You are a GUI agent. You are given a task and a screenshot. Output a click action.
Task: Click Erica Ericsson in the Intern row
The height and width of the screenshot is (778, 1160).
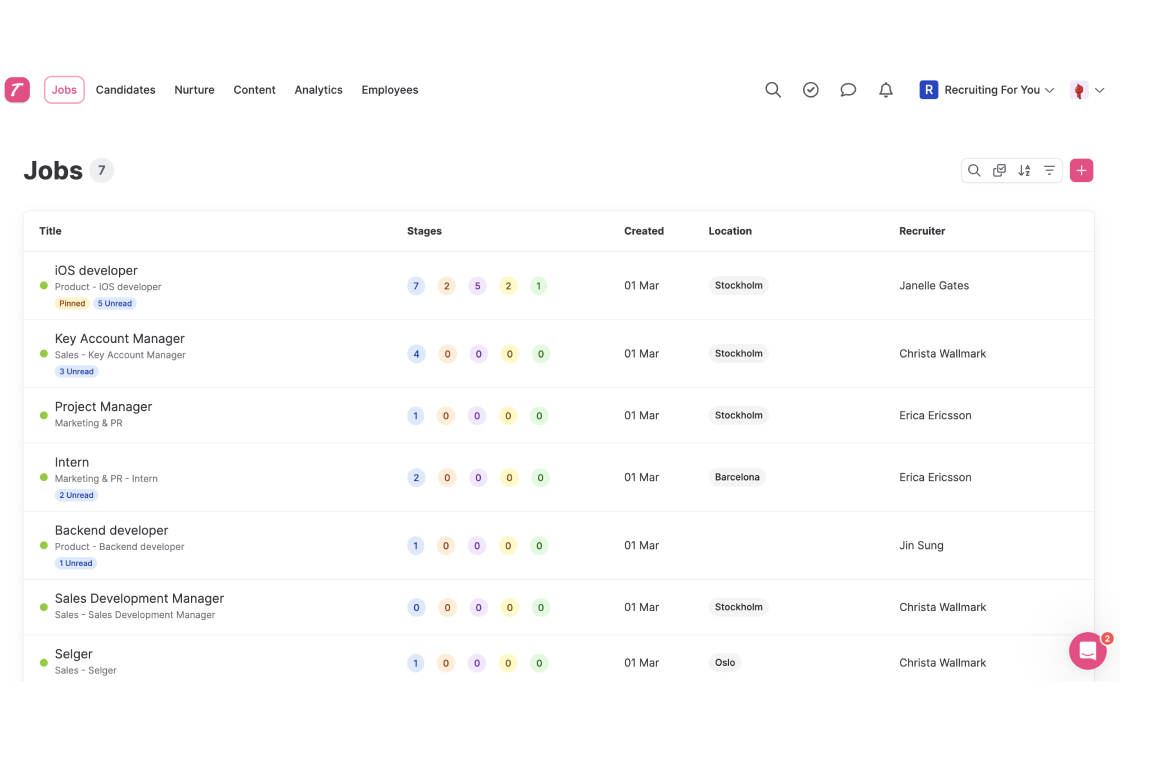(x=935, y=478)
